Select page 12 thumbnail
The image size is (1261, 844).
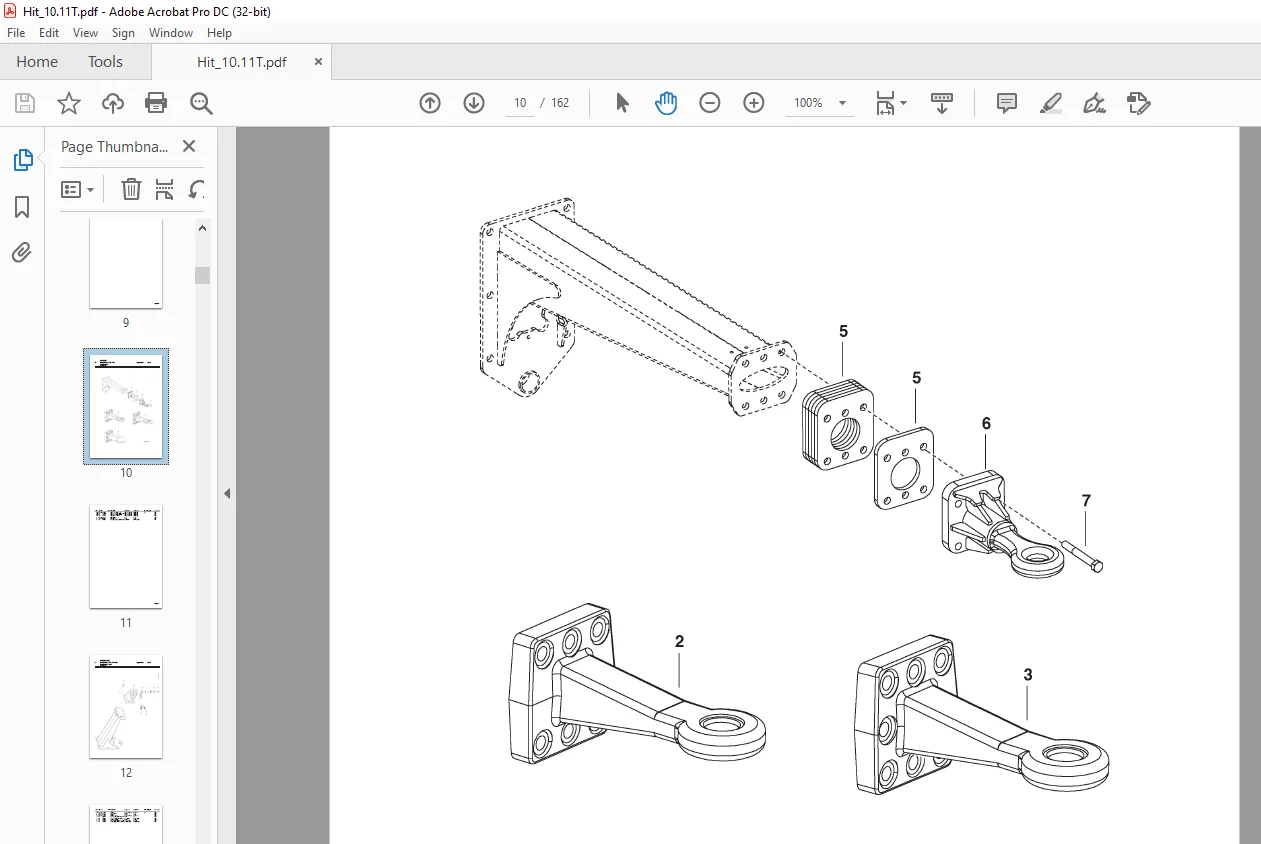pos(126,707)
